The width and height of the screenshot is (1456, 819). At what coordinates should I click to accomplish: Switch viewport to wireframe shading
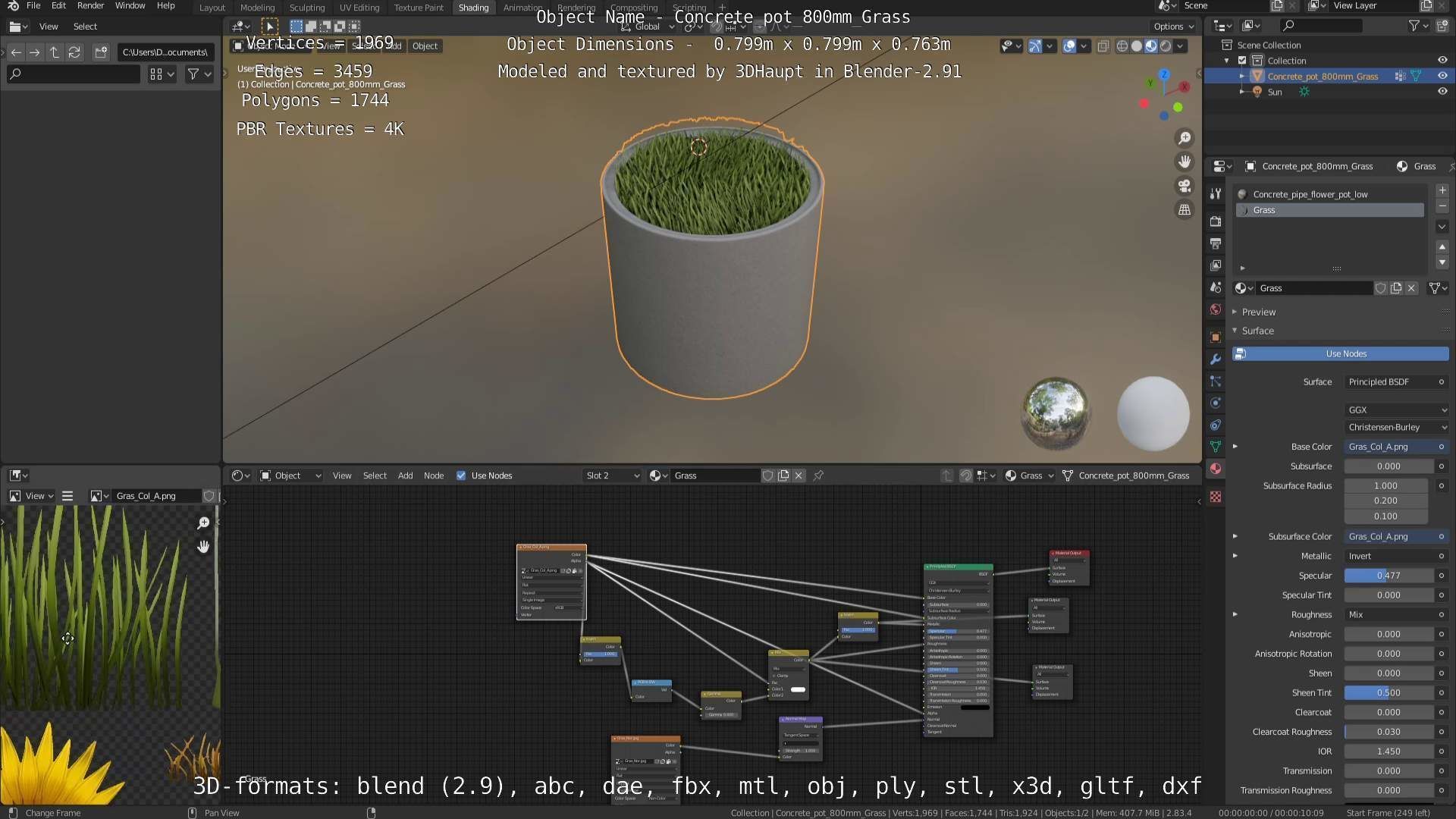coord(1122,46)
